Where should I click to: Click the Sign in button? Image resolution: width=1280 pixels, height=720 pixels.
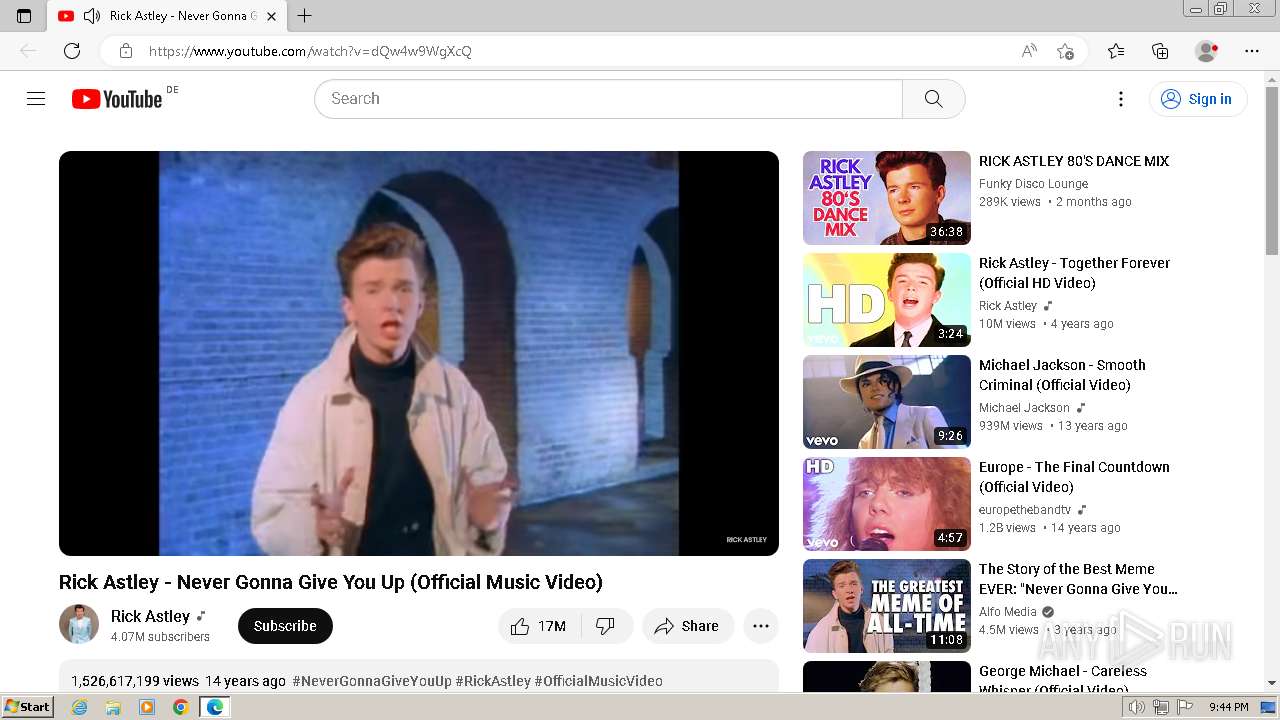(x=1198, y=98)
